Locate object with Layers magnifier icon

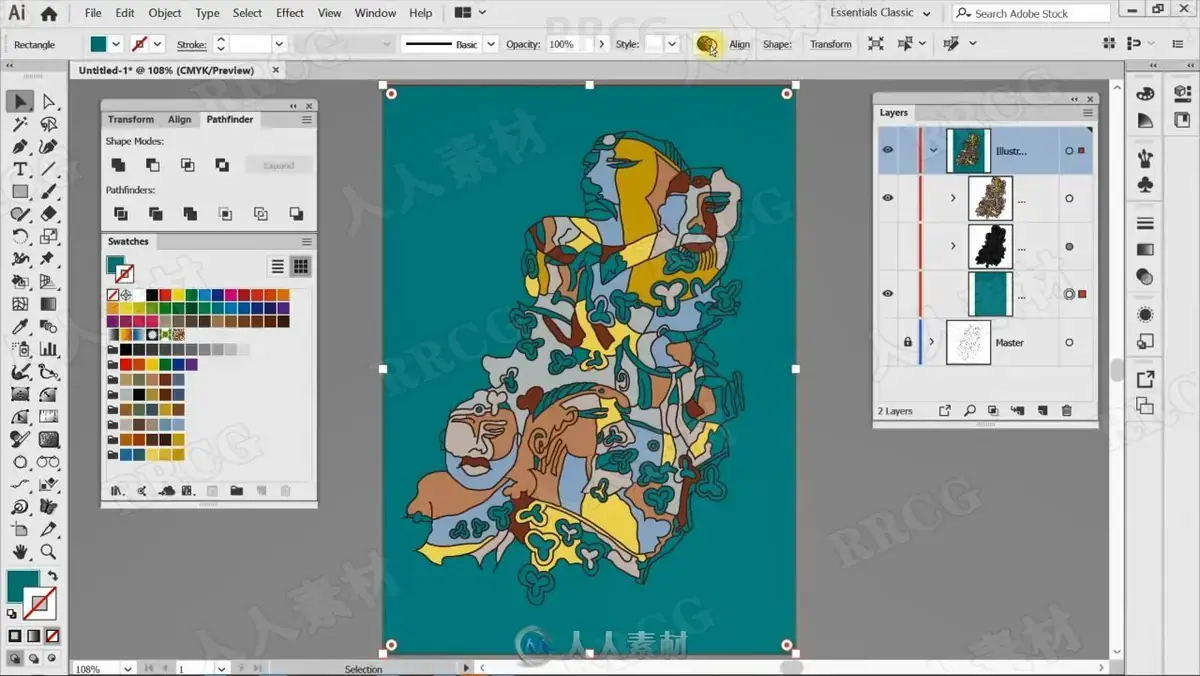point(969,411)
